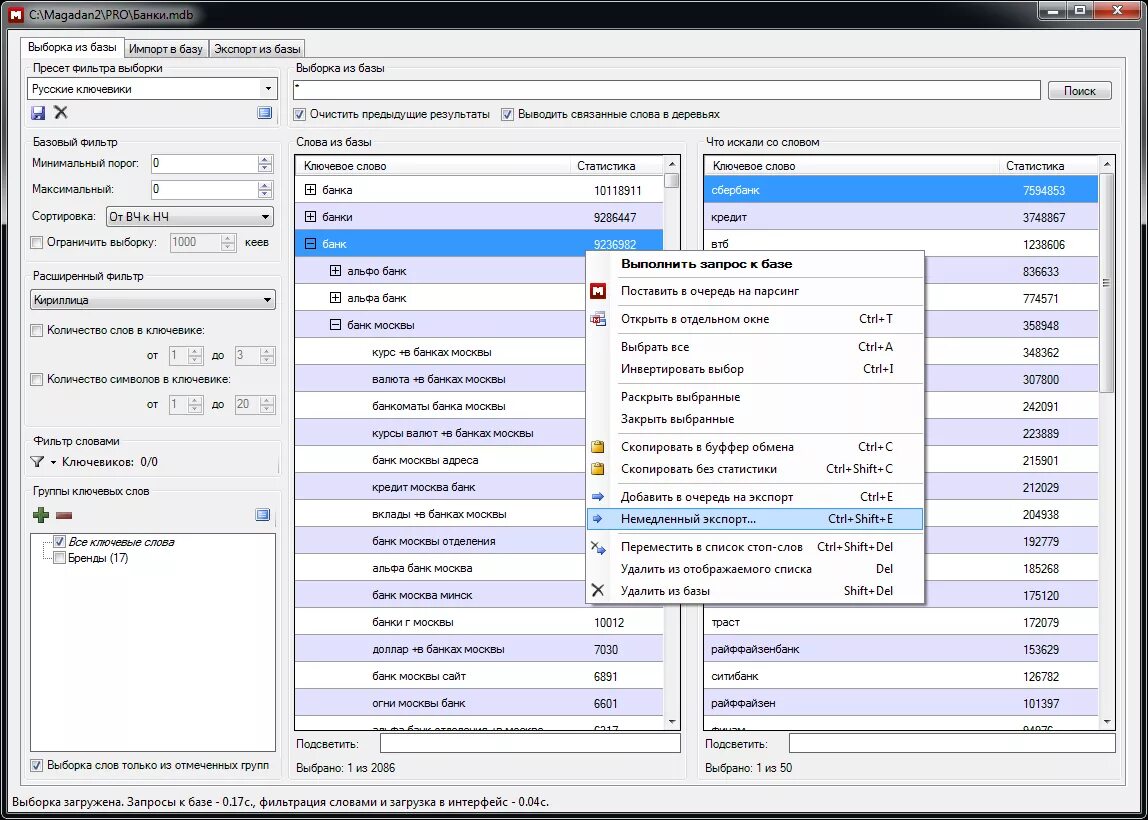Choose 'Закрыть выбранные' in context menu
Viewport: 1148px width, 820px height.
tap(755, 419)
